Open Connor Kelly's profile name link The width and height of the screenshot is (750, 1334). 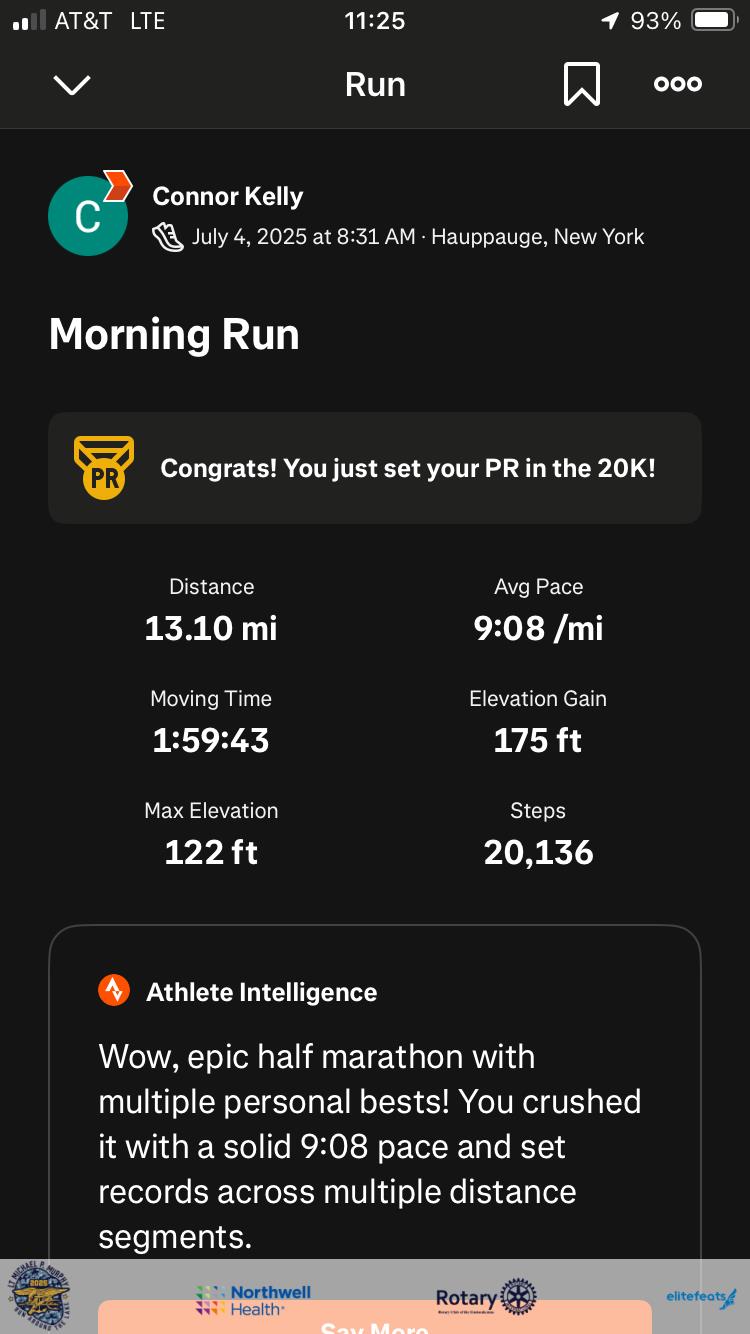click(228, 196)
